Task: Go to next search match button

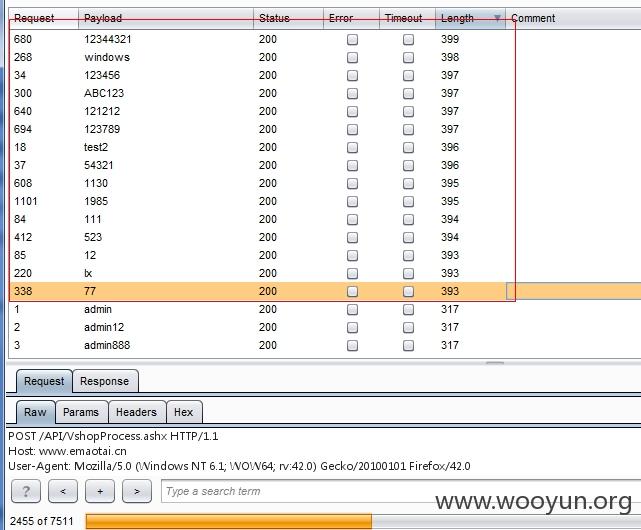Action: pyautogui.click(x=137, y=491)
